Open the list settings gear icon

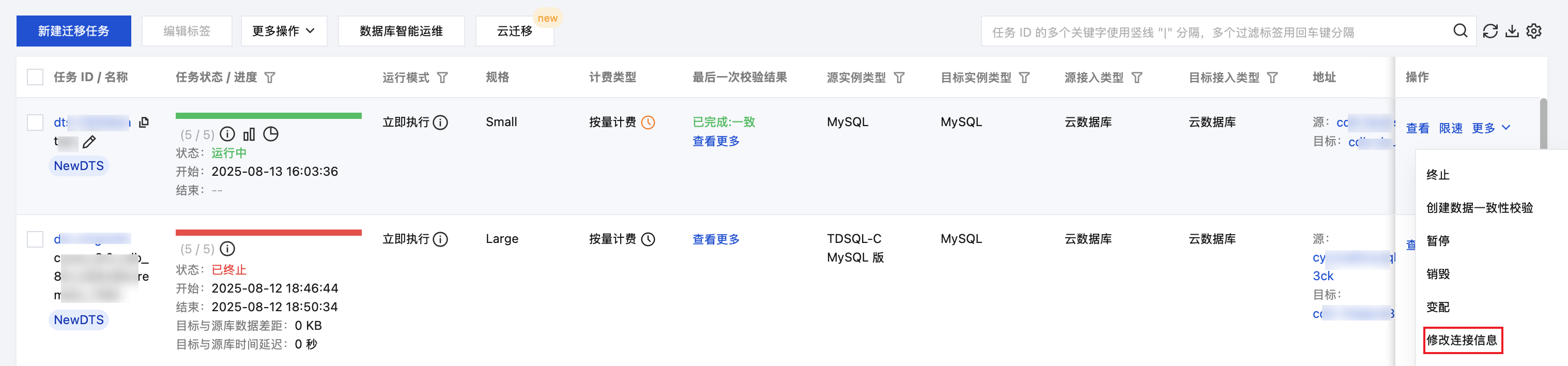(1534, 31)
